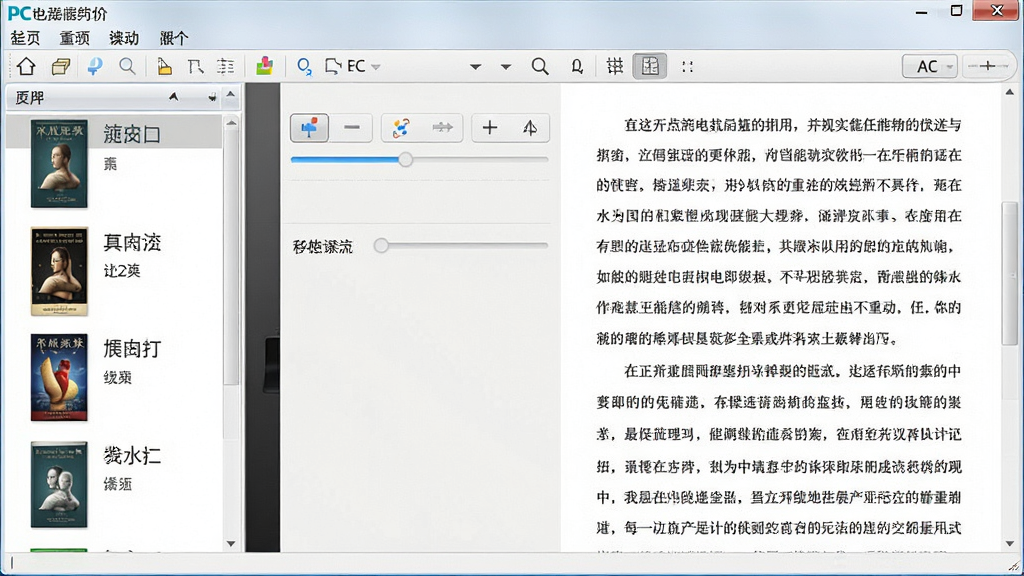Viewport: 1024px width, 576px height.
Task: Click the blue-filled slider handle
Action: [x=406, y=159]
